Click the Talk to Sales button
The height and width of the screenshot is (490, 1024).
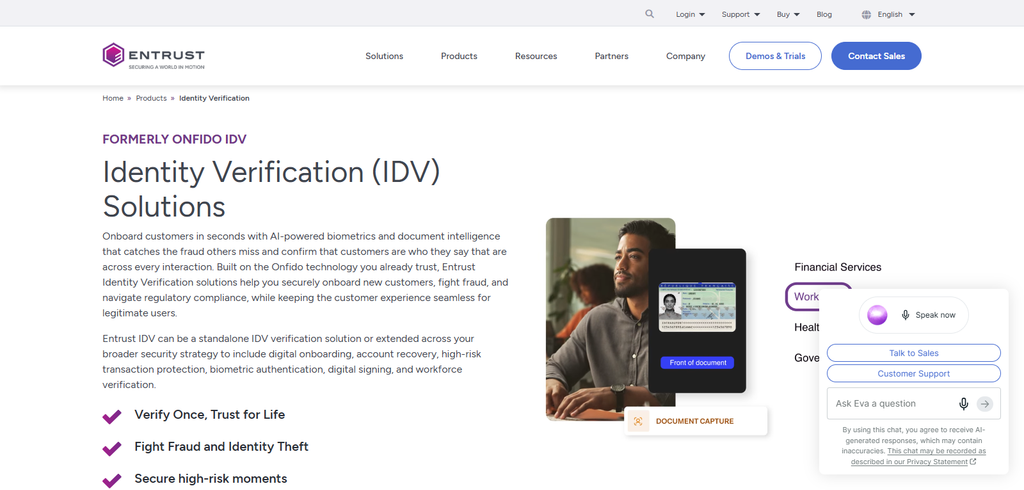click(x=914, y=353)
